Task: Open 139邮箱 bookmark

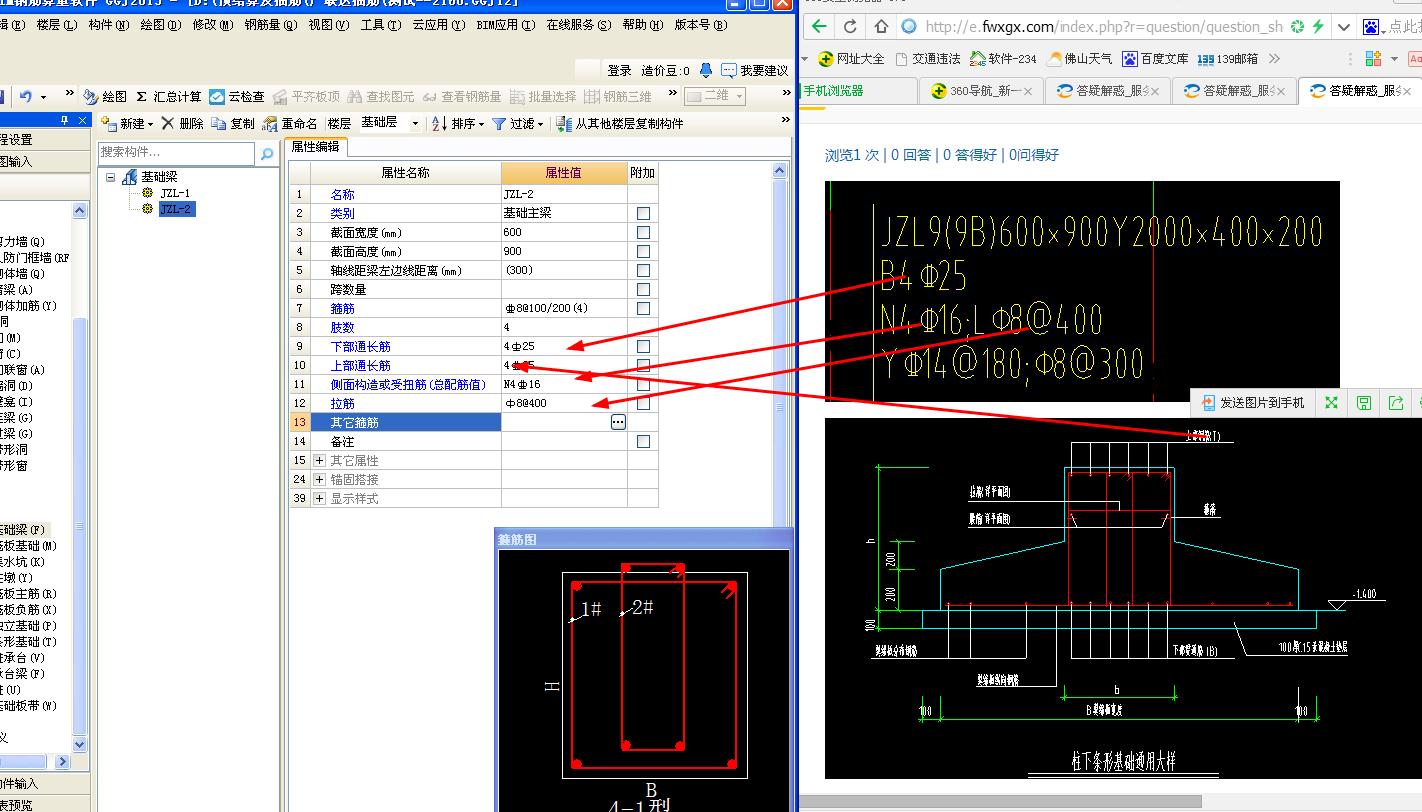Action: click(1227, 58)
